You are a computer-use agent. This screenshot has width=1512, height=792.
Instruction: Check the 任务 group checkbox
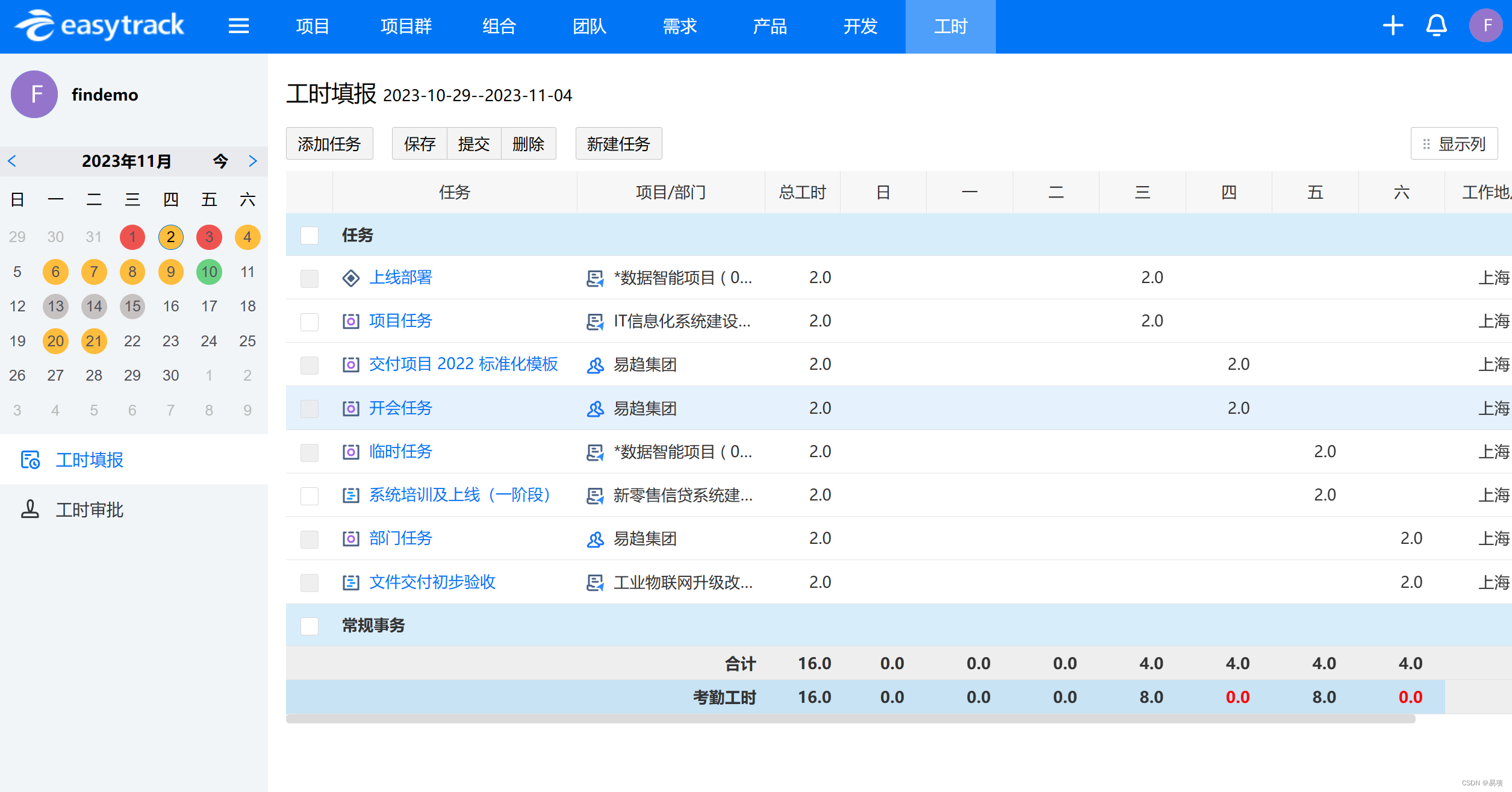pos(310,235)
